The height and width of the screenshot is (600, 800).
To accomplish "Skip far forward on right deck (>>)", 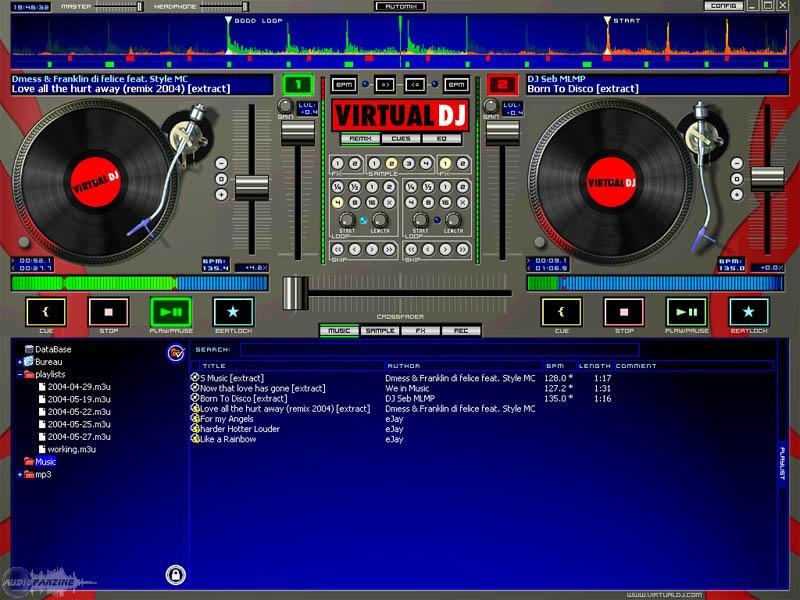I will click(x=463, y=249).
